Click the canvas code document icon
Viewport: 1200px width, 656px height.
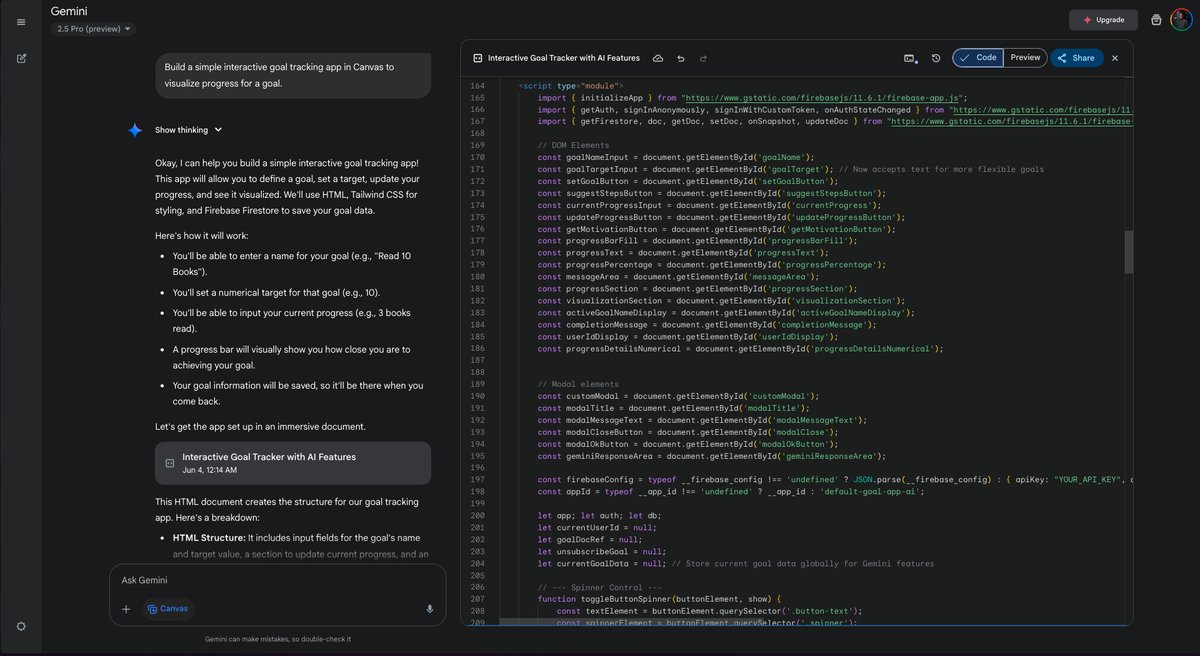coord(478,58)
